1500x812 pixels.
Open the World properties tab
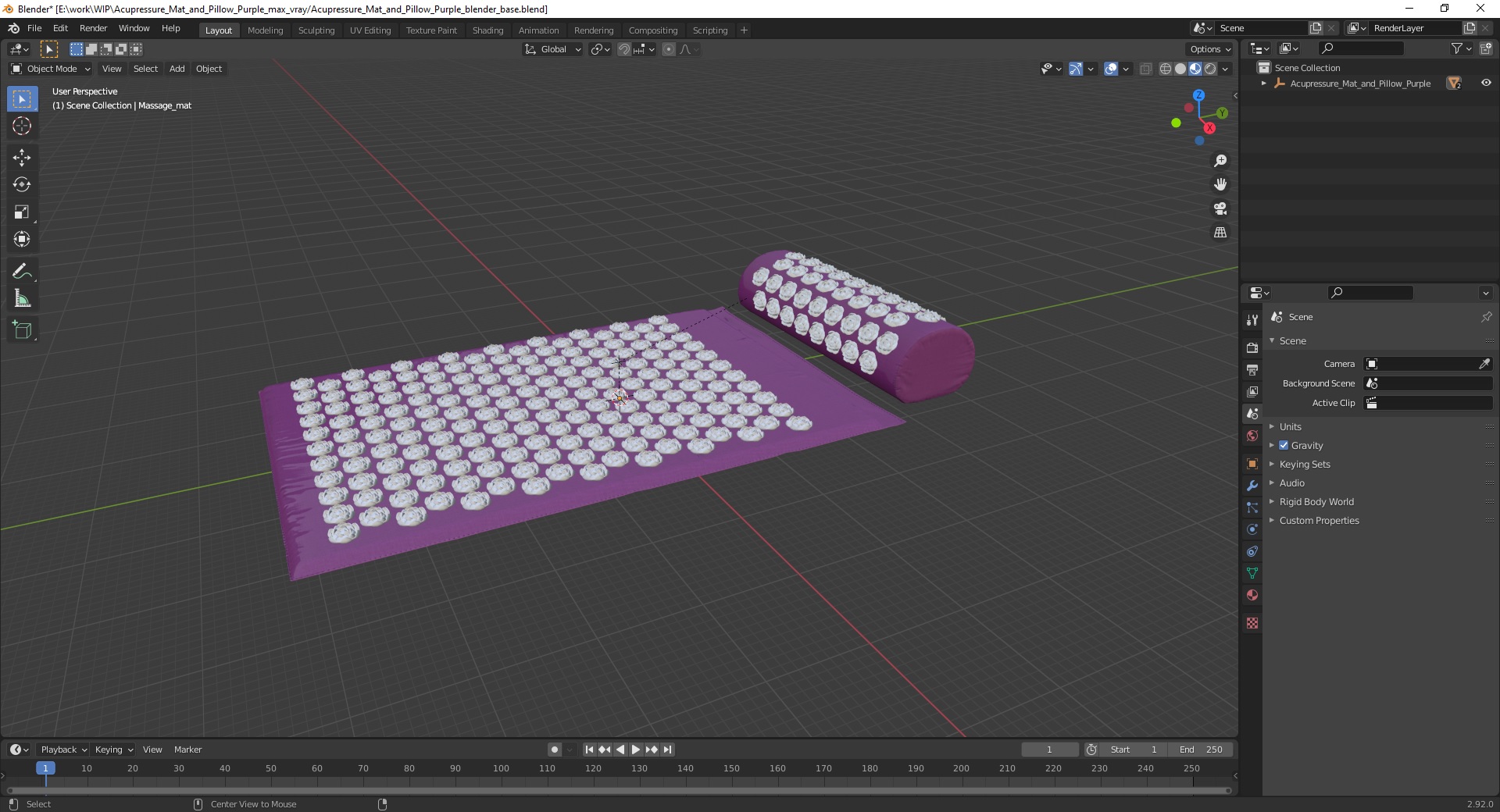[1252, 436]
